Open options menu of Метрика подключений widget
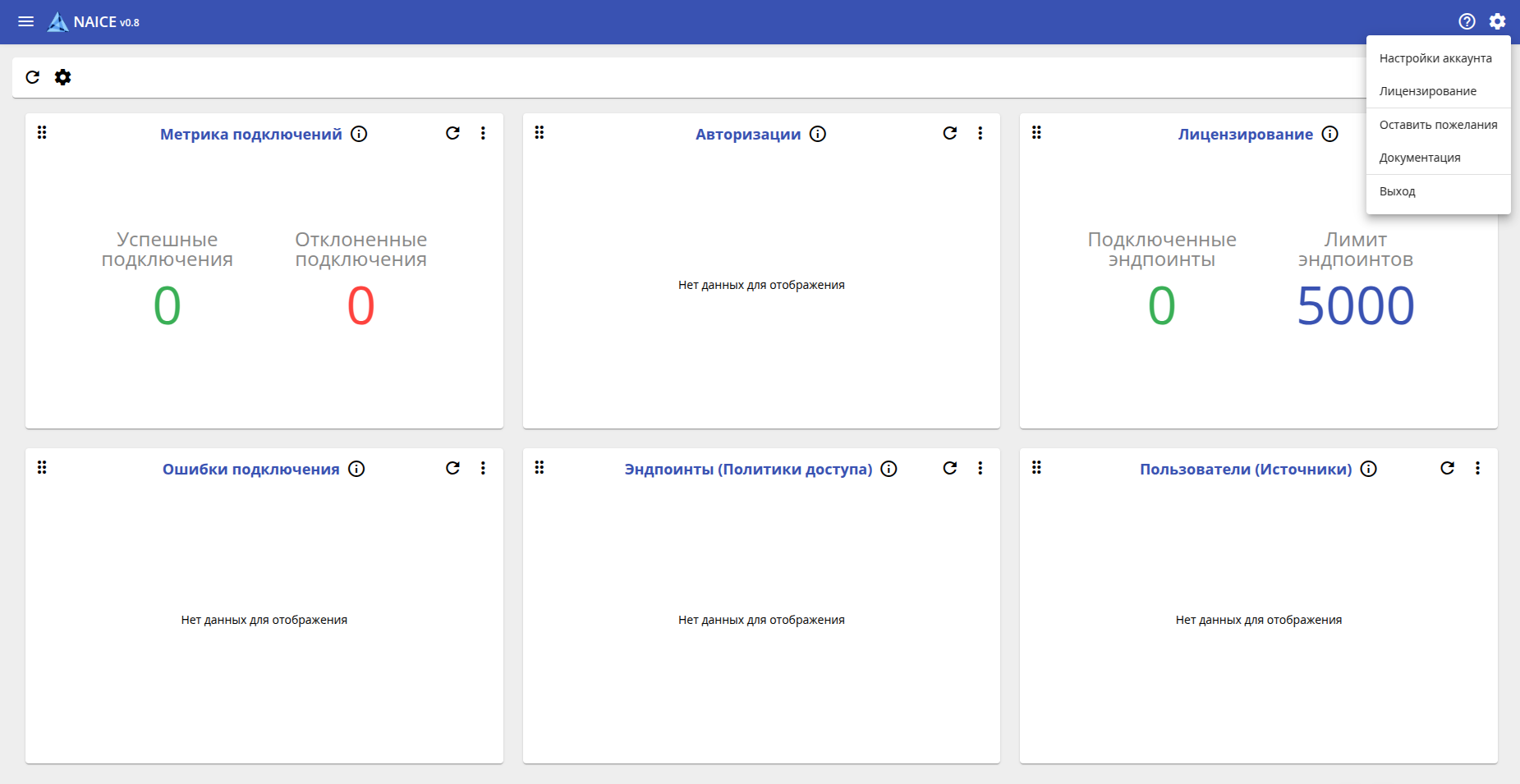The width and height of the screenshot is (1520, 784). pyautogui.click(x=483, y=133)
